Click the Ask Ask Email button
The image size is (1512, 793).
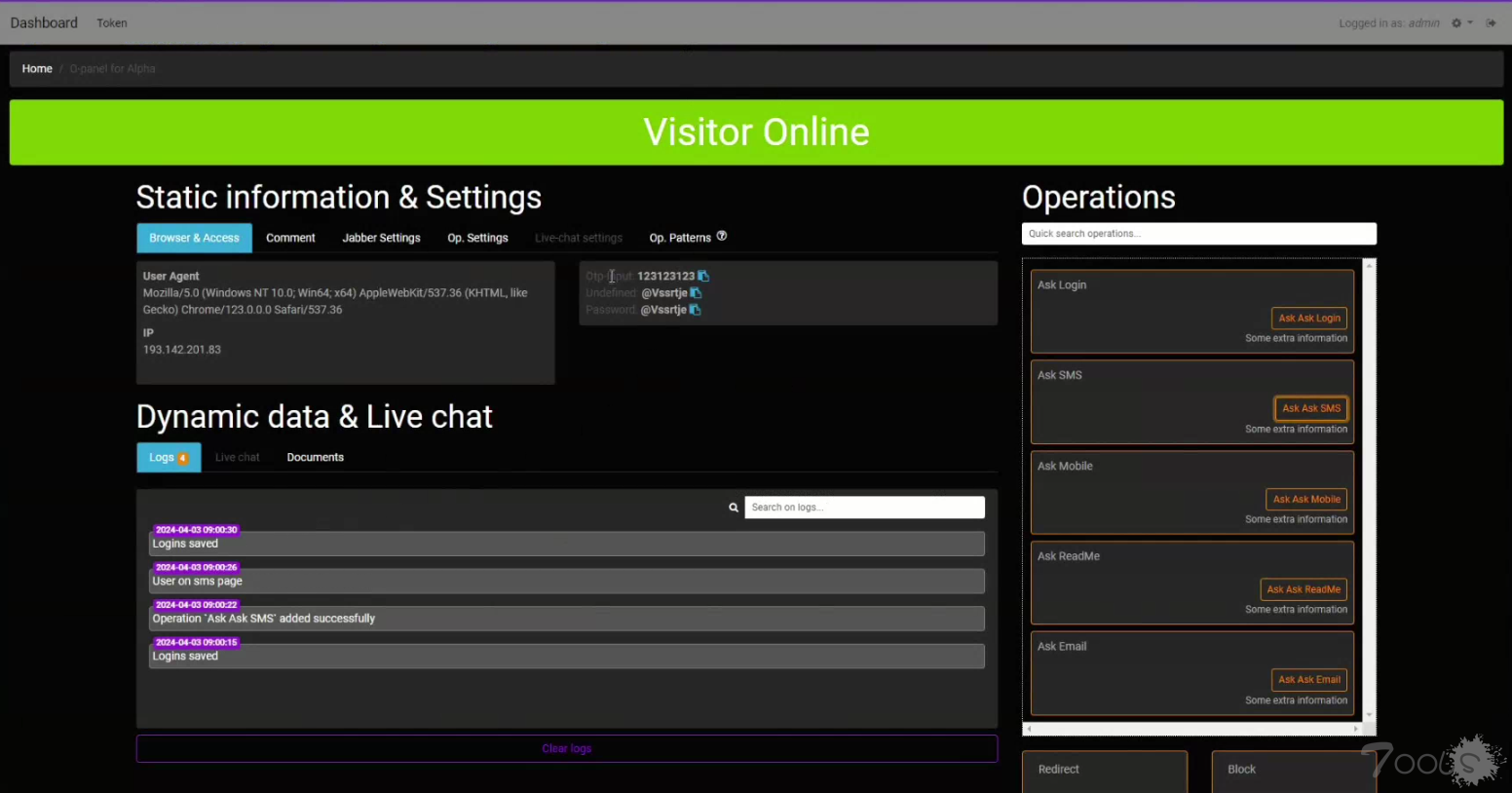coord(1309,680)
